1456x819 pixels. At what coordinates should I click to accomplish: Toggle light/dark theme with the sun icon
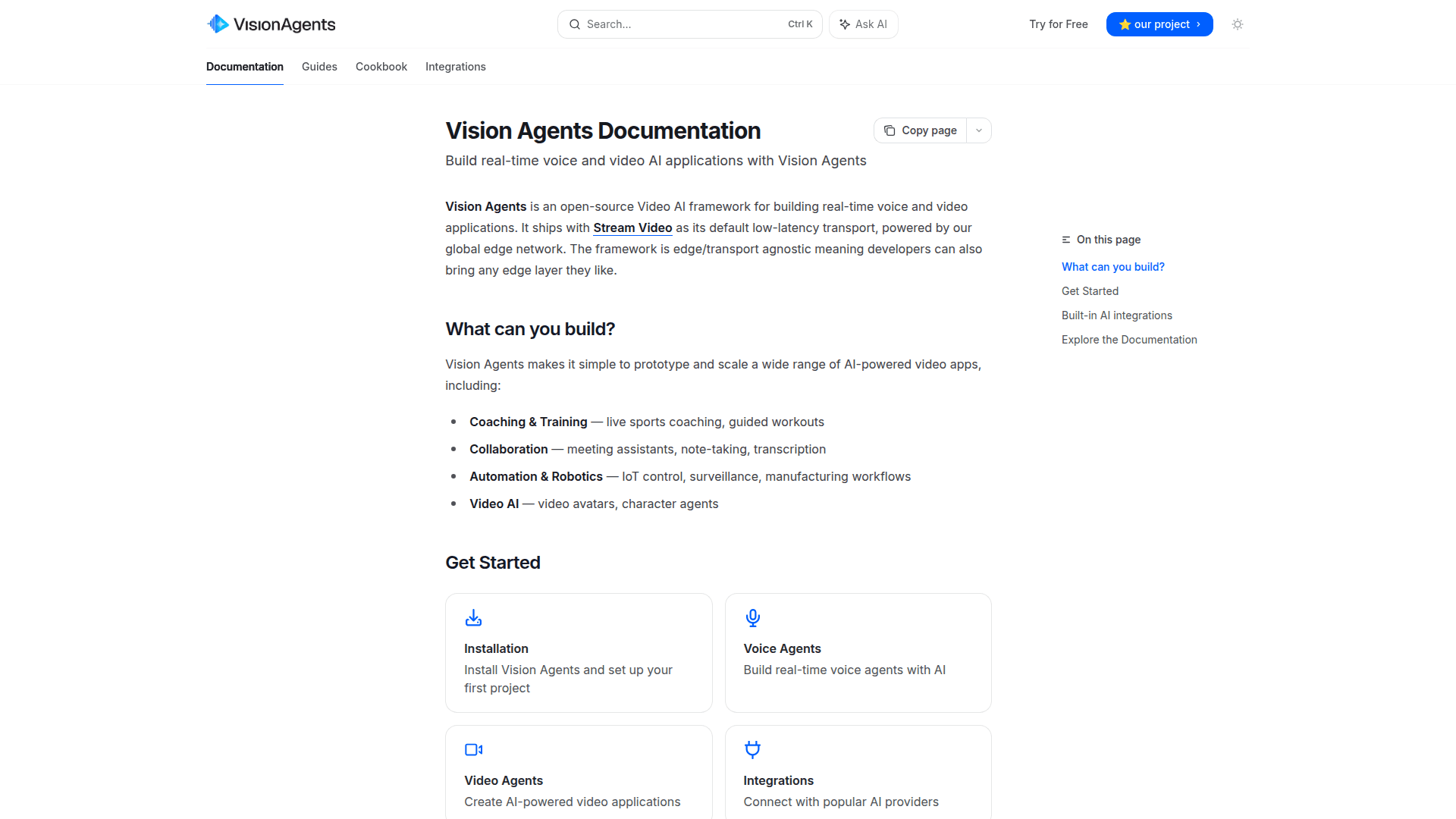(1237, 24)
